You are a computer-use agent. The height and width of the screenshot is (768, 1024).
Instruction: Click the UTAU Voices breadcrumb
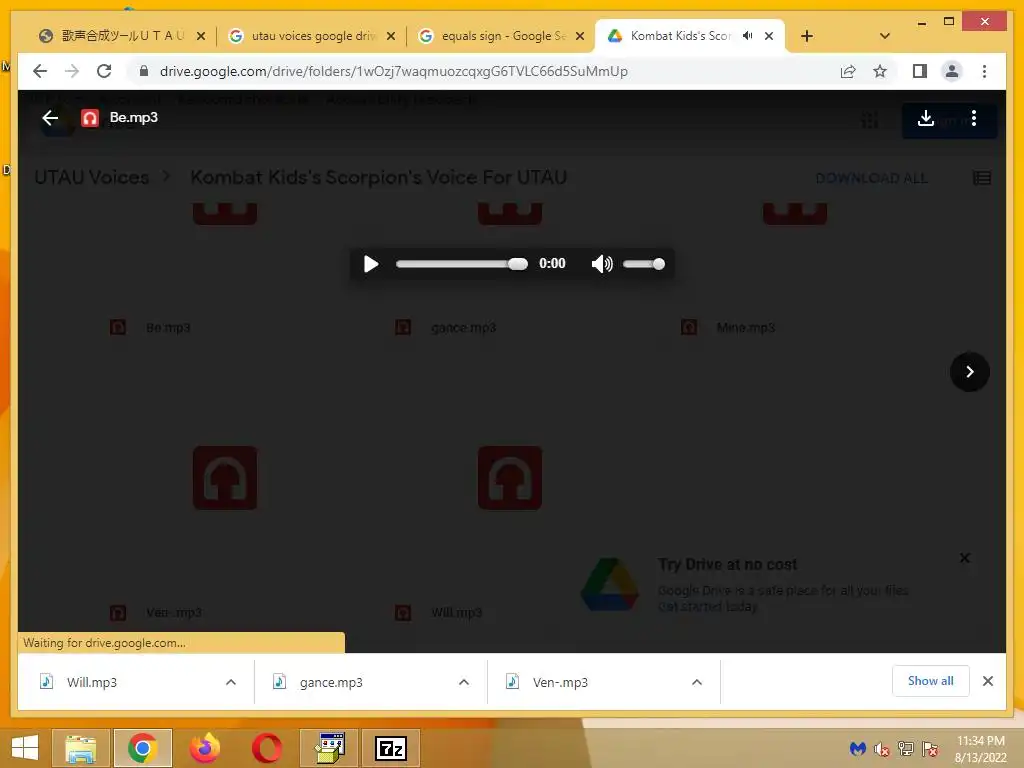coord(91,177)
